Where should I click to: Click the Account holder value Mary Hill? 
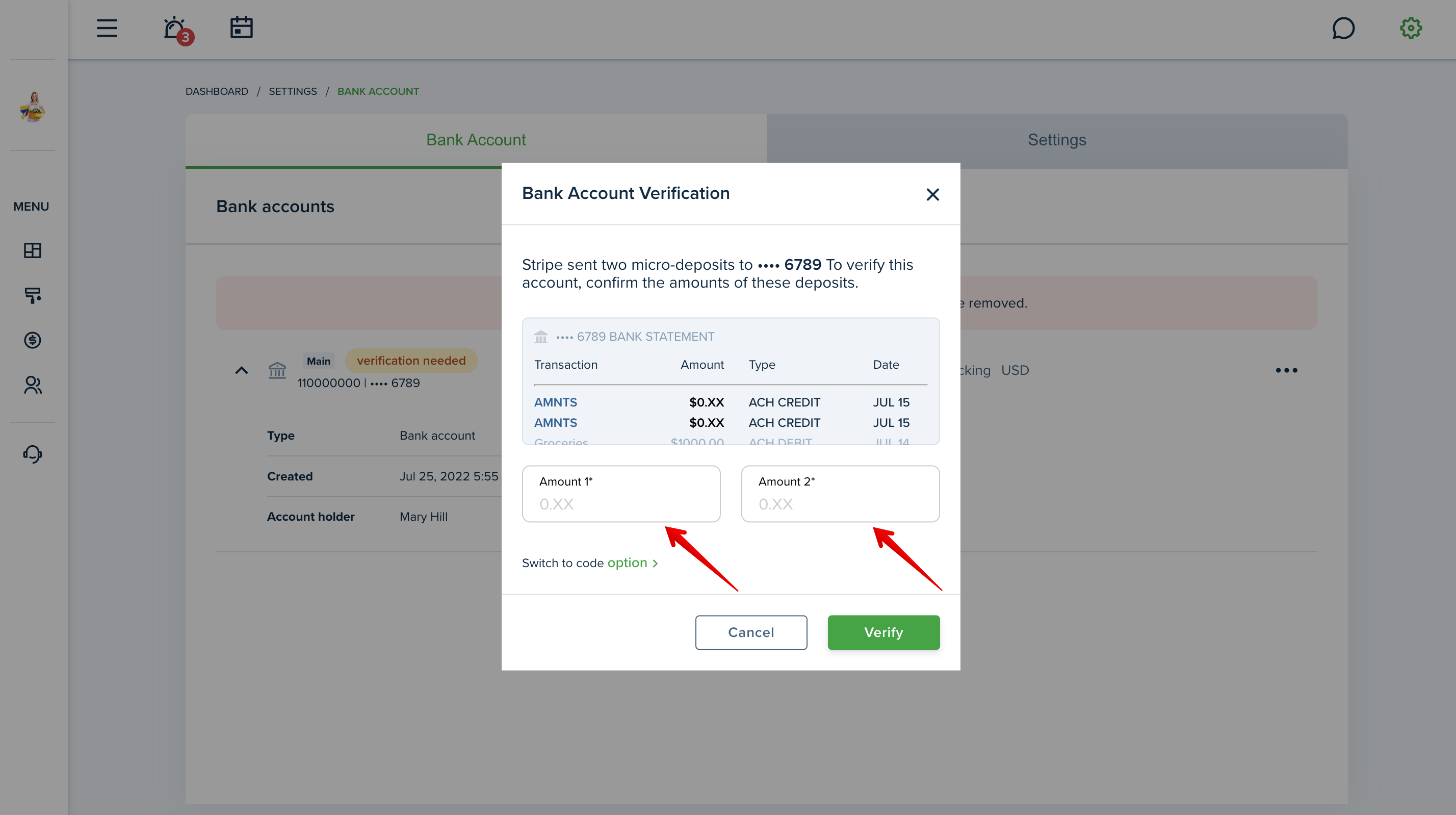pos(423,516)
